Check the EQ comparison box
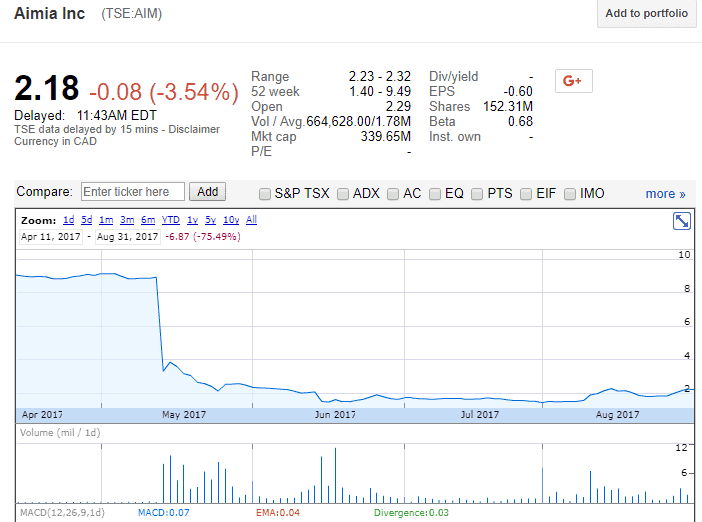 coord(435,194)
